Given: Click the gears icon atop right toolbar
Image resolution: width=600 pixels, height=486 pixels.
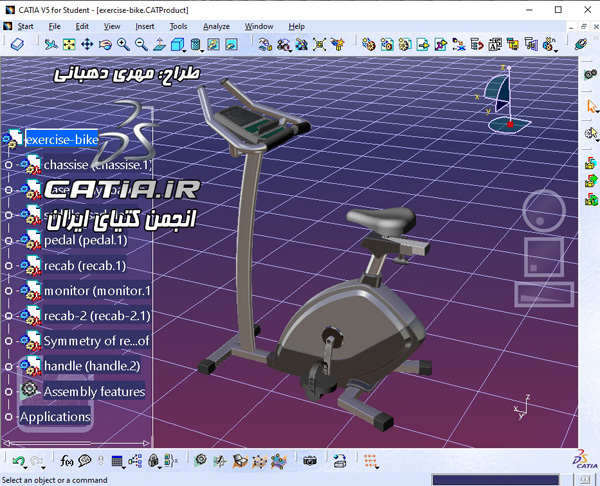Looking at the screenshot, I should 591,74.
